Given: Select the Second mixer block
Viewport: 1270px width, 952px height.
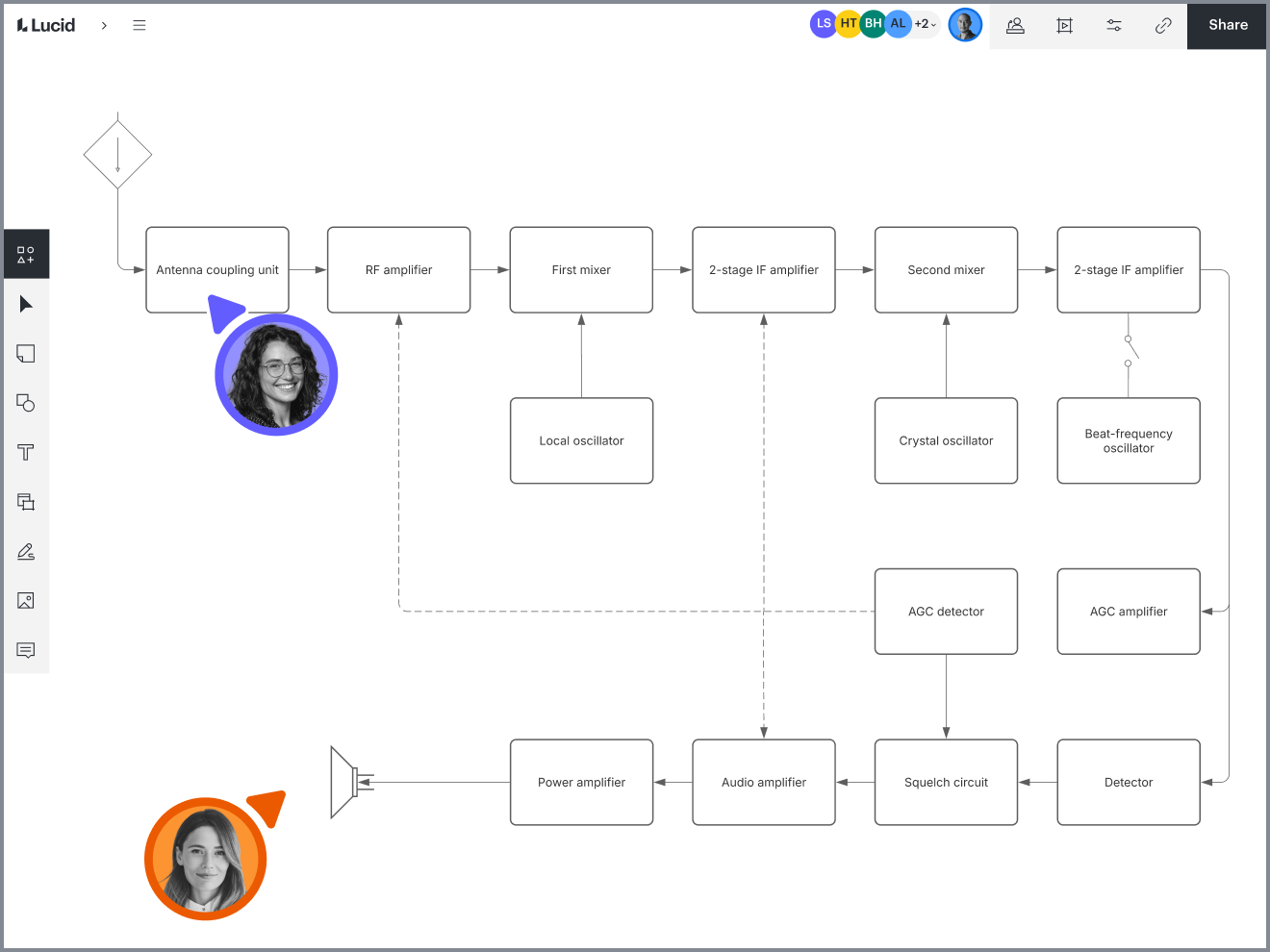Looking at the screenshot, I should coord(947,270).
